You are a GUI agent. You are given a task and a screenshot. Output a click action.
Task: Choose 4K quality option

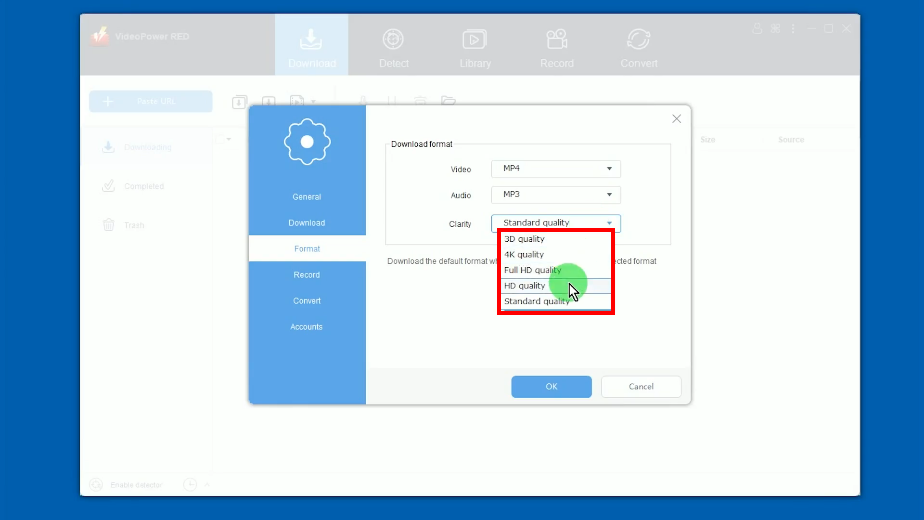click(556, 255)
